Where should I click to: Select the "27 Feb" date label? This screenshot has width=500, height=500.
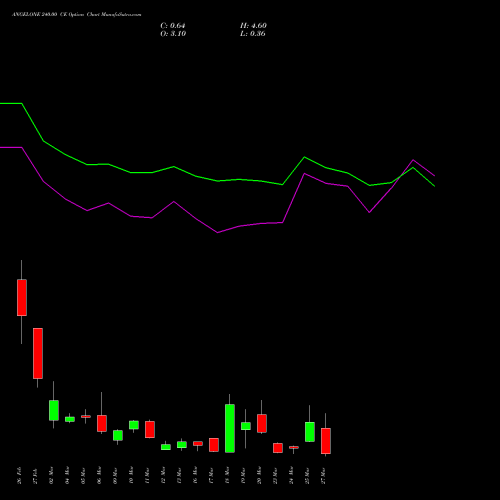pyautogui.click(x=35, y=475)
